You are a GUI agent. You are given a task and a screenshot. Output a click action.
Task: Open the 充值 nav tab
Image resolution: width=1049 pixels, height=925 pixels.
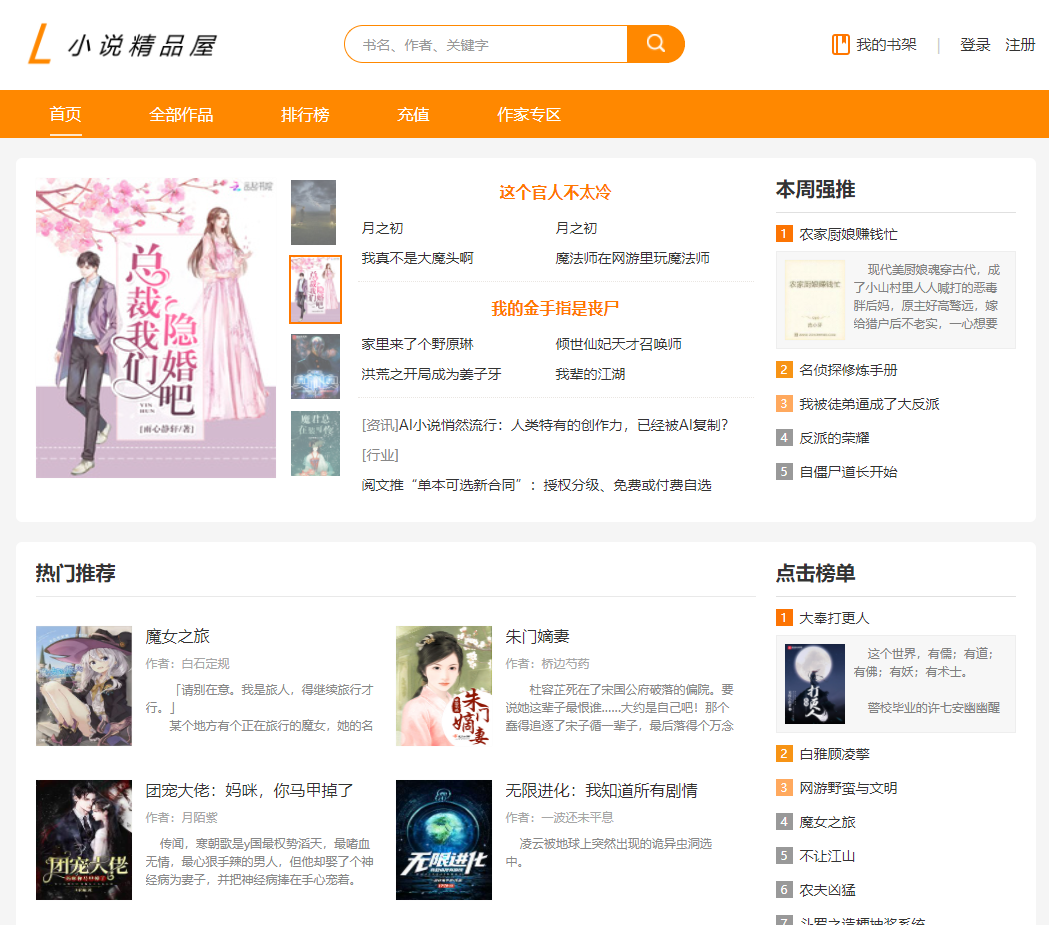[x=413, y=114]
